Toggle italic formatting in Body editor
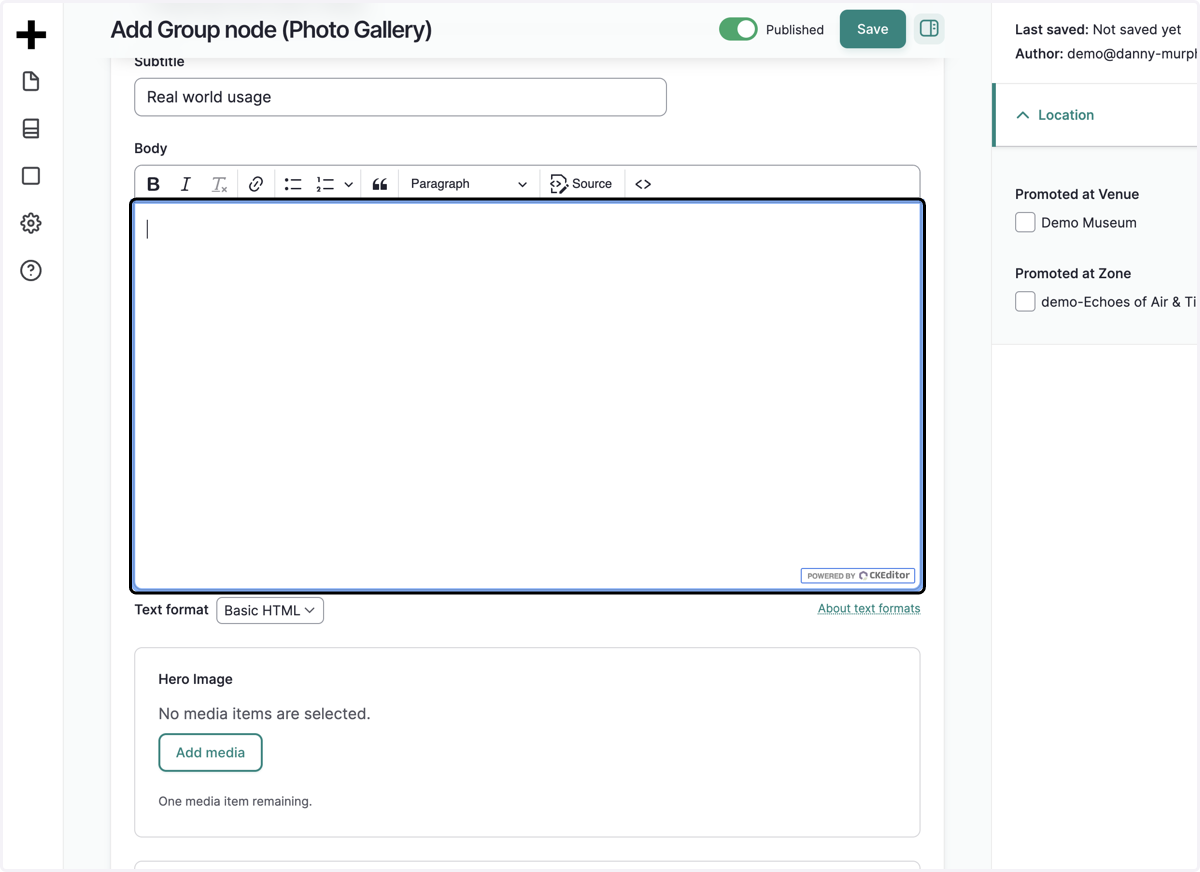Screen dimensions: 1200x872 coord(185,184)
